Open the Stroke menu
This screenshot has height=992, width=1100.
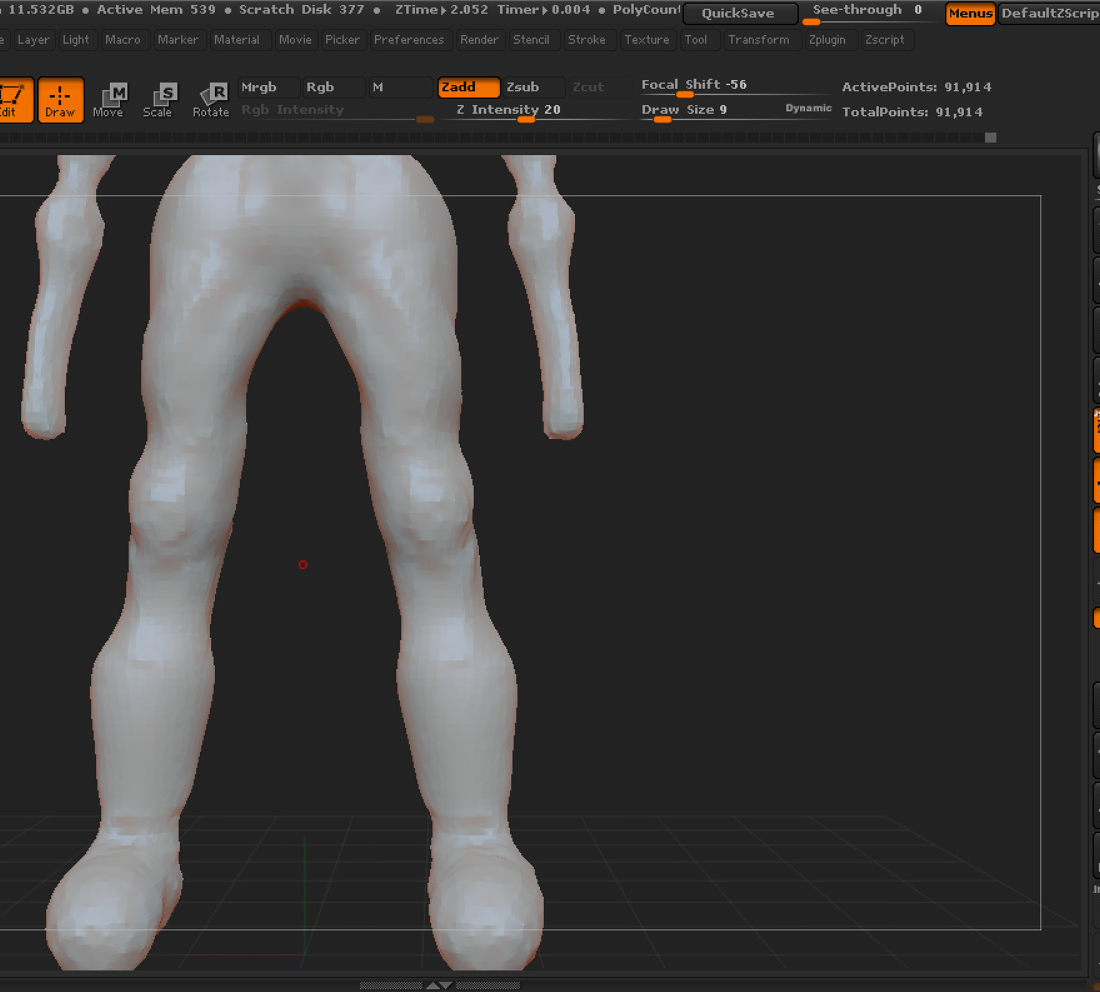pos(586,40)
